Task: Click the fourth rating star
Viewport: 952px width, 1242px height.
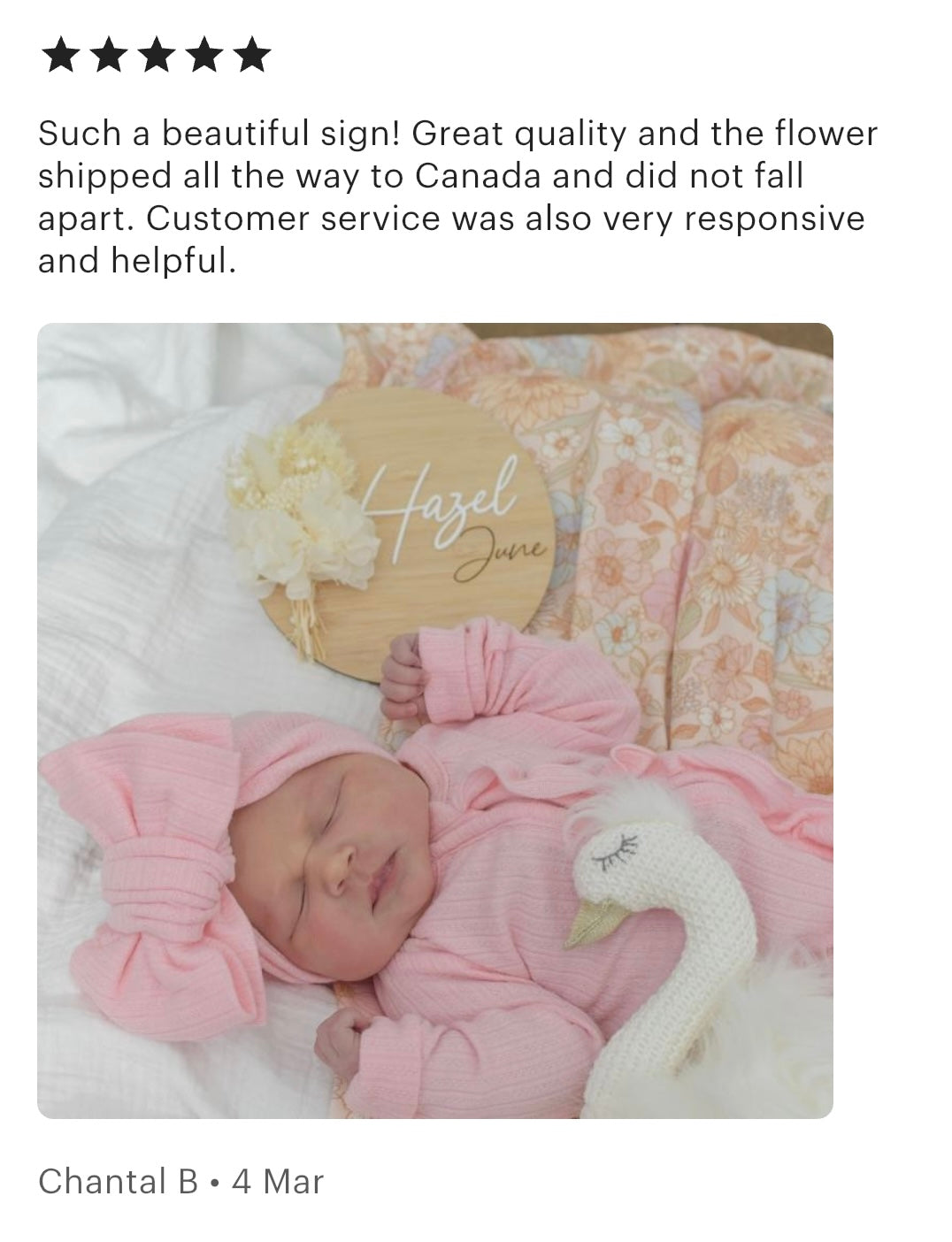Action: [x=204, y=55]
